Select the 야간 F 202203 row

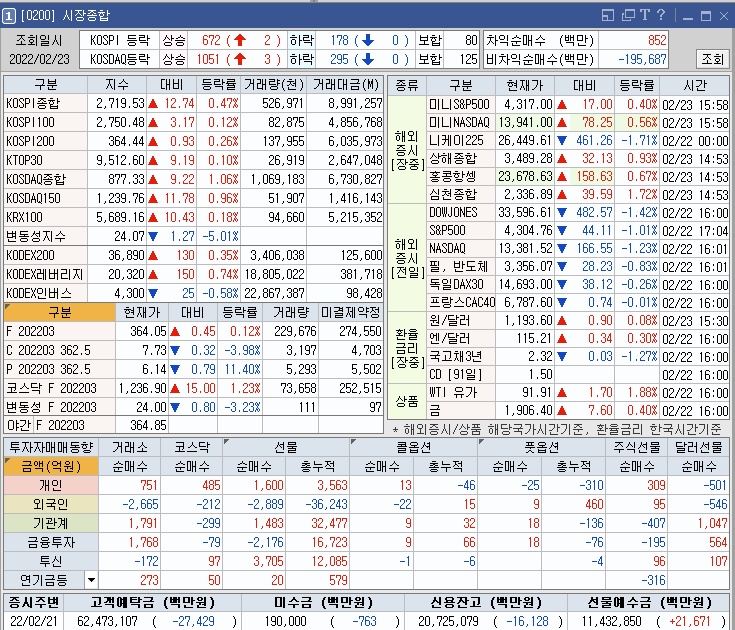coord(193,425)
